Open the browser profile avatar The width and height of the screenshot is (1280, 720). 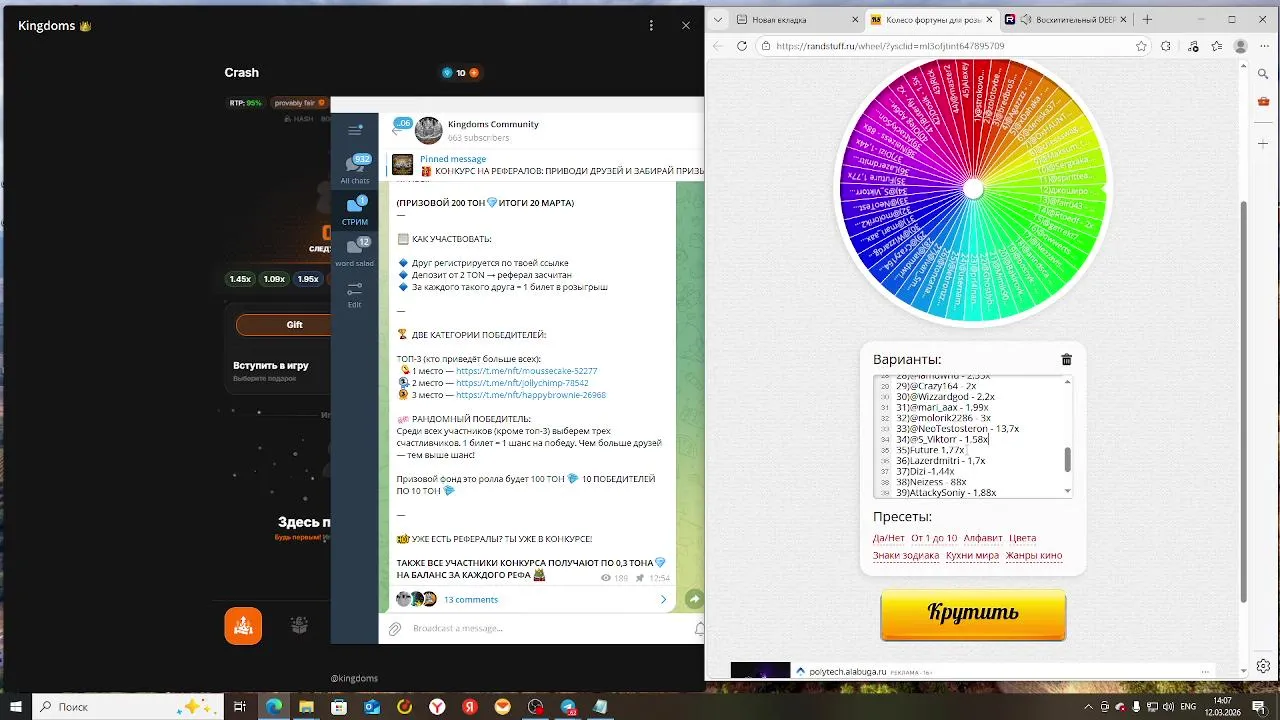pos(1241,46)
